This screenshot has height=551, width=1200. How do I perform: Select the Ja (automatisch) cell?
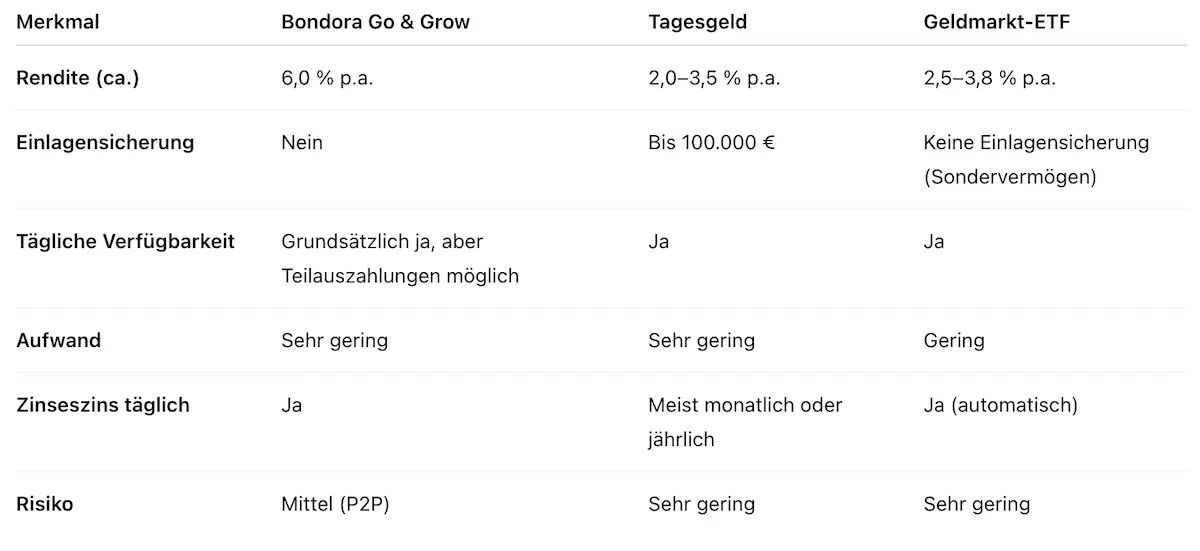tap(1000, 405)
